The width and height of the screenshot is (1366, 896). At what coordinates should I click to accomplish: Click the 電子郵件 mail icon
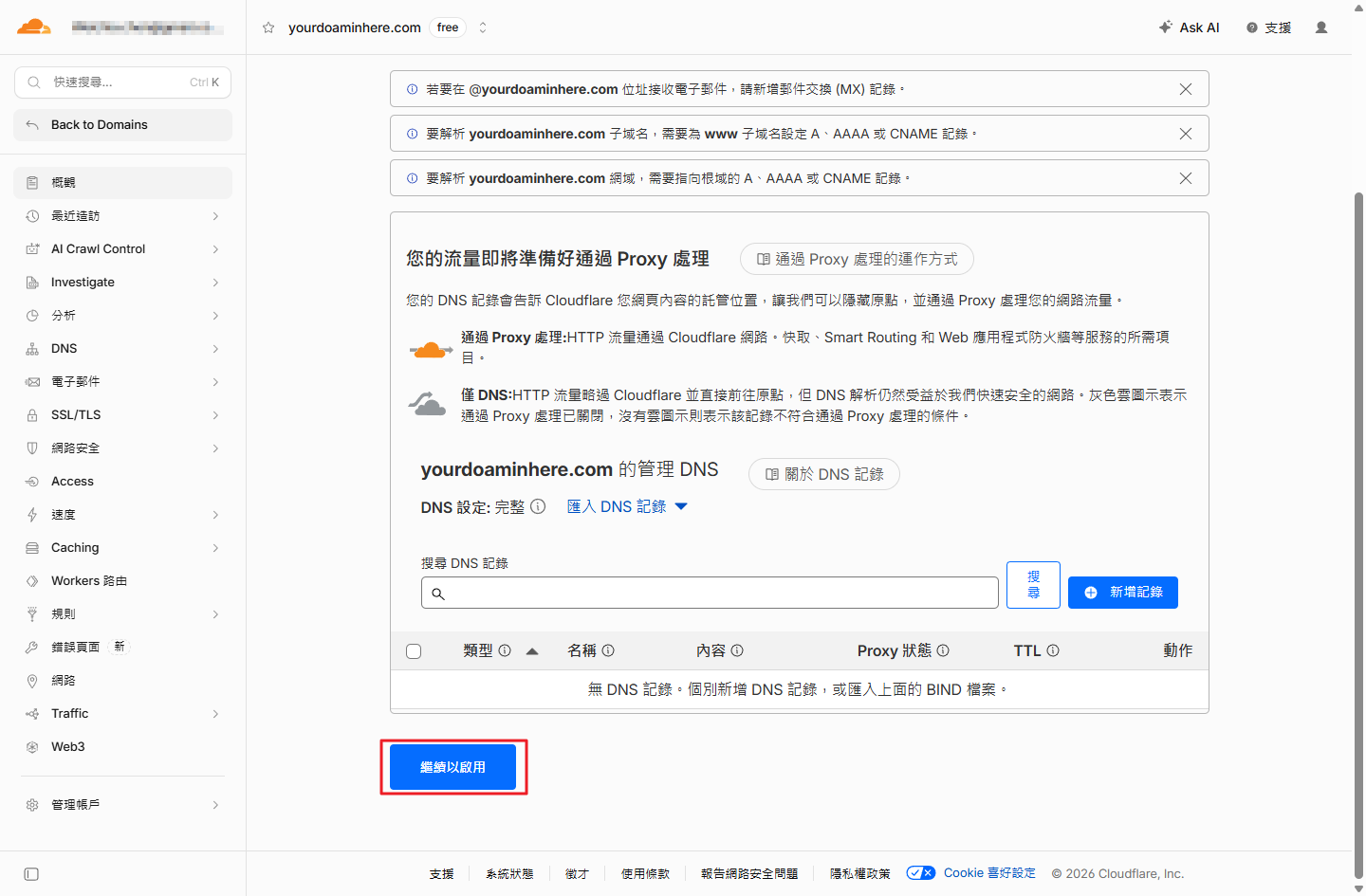32,382
